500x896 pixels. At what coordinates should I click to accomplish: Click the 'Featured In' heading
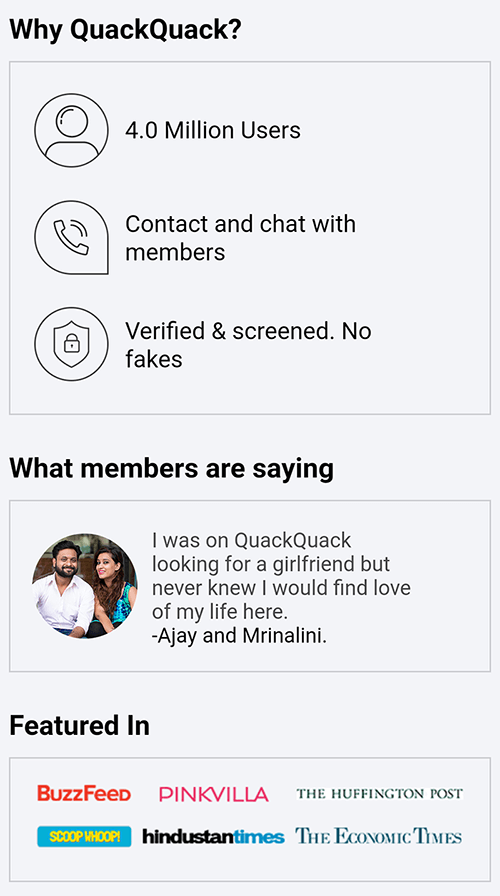[79, 726]
